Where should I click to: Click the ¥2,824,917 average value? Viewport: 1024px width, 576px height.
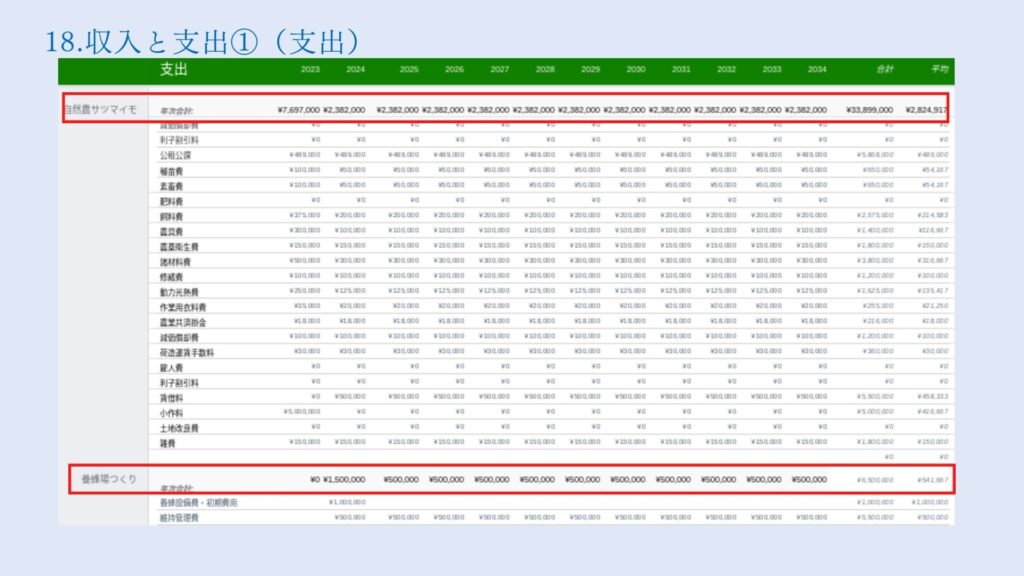pyautogui.click(x=926, y=110)
